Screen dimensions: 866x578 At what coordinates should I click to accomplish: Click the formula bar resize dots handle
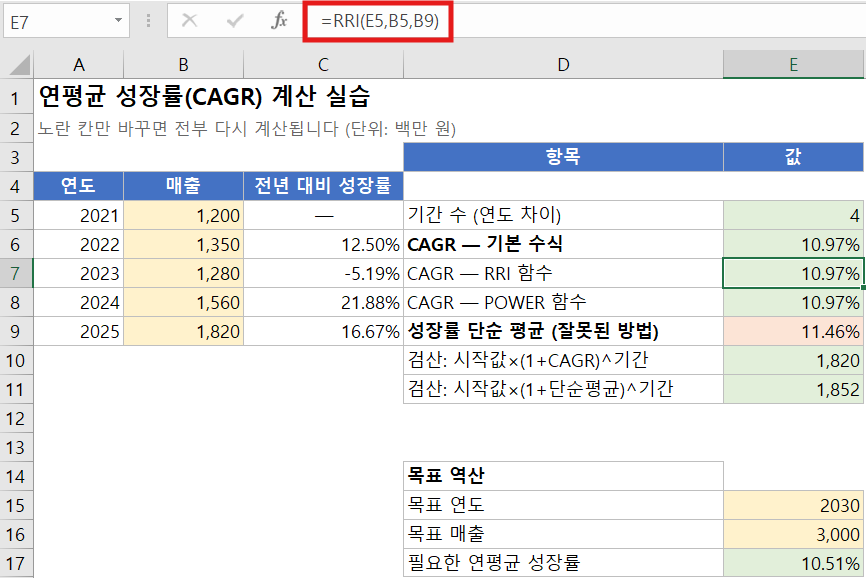pyautogui.click(x=148, y=21)
